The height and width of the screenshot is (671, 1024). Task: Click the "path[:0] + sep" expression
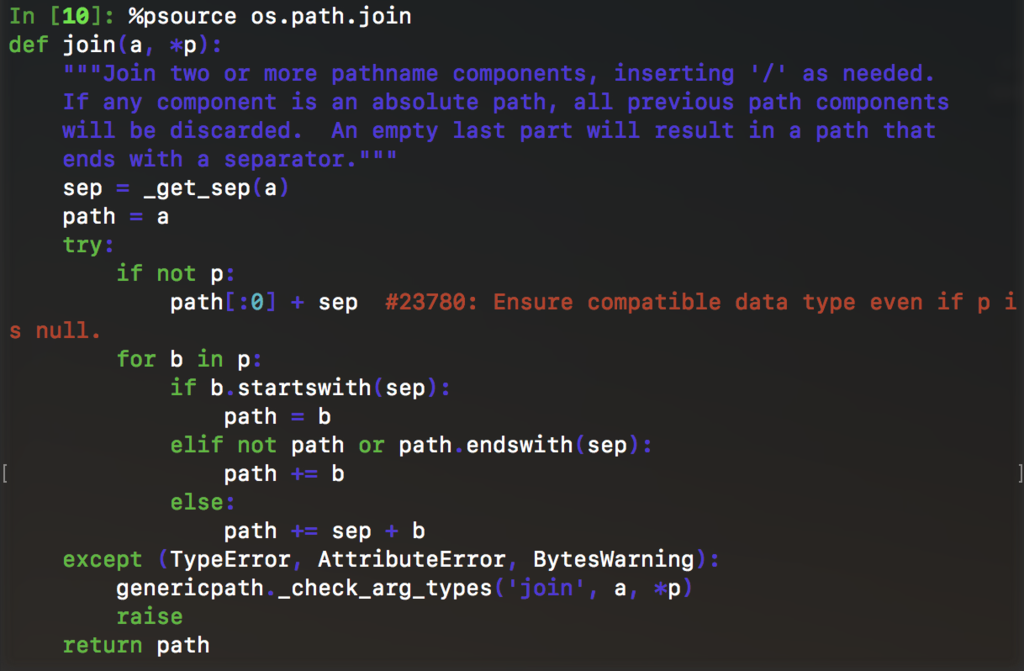click(x=264, y=302)
